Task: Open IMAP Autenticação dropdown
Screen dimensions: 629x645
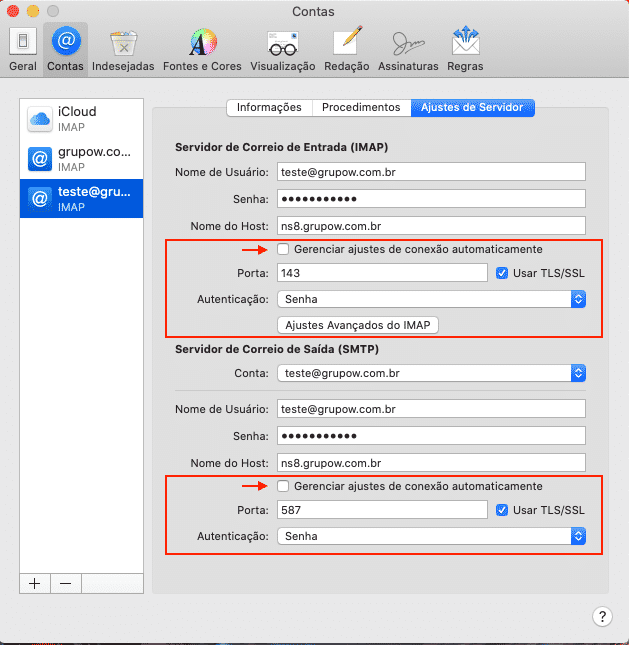Action: click(x=432, y=299)
